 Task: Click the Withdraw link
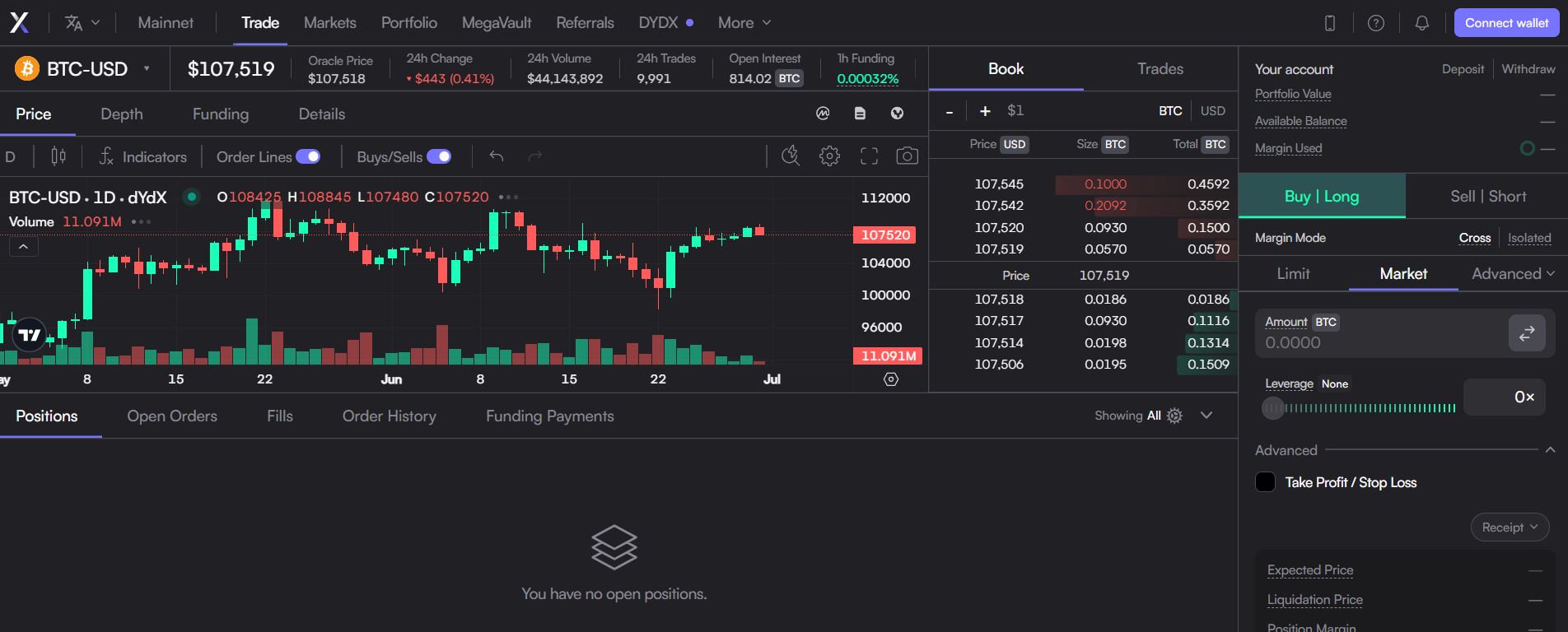click(1528, 69)
